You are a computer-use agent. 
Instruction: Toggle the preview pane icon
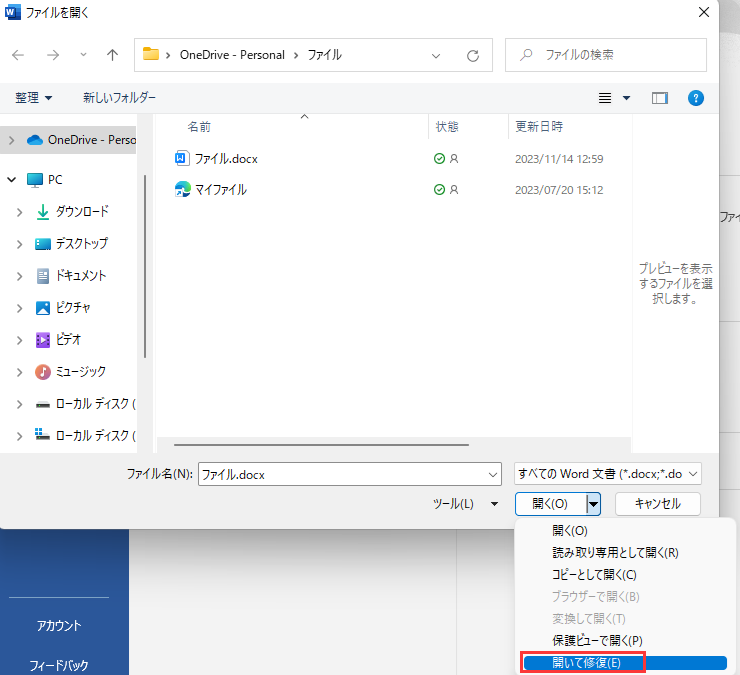click(x=660, y=98)
